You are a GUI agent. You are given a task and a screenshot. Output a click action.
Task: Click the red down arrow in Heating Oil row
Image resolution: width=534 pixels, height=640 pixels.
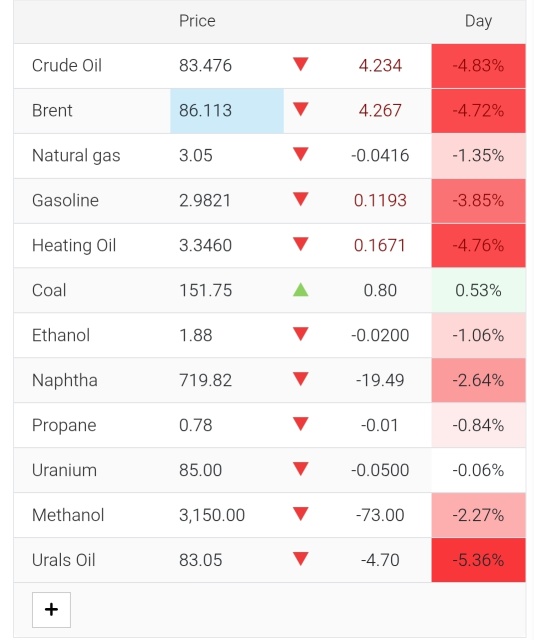click(x=300, y=244)
